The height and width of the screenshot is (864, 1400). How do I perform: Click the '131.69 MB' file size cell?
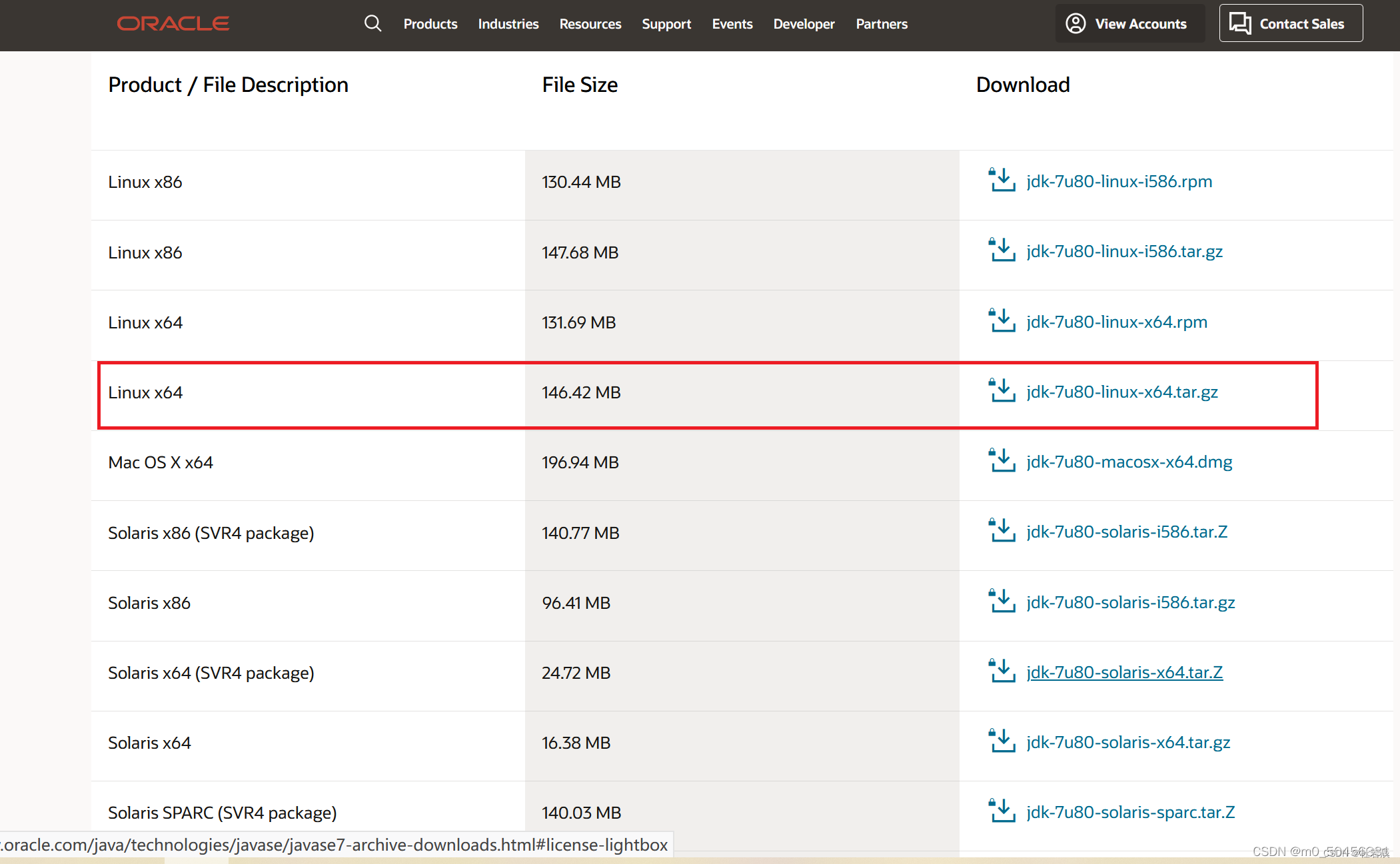pyautogui.click(x=742, y=325)
